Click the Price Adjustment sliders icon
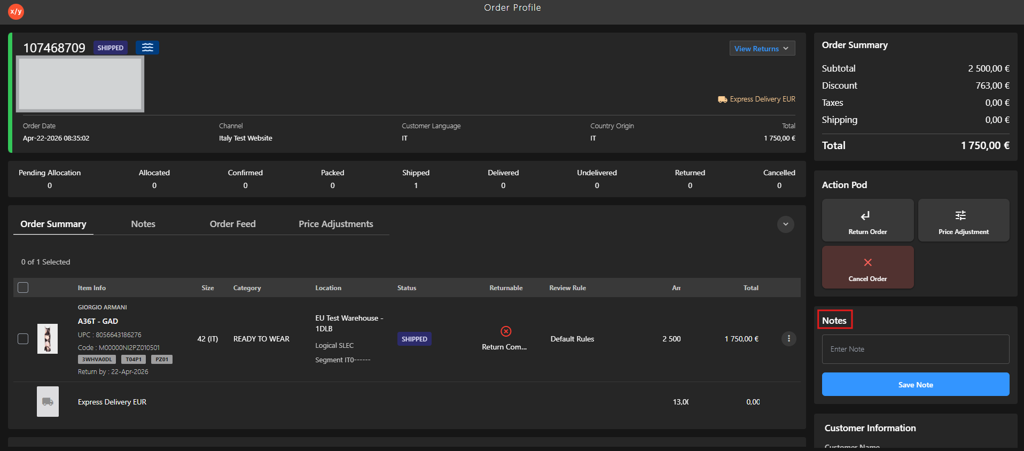The width and height of the screenshot is (1024, 451). (x=961, y=216)
